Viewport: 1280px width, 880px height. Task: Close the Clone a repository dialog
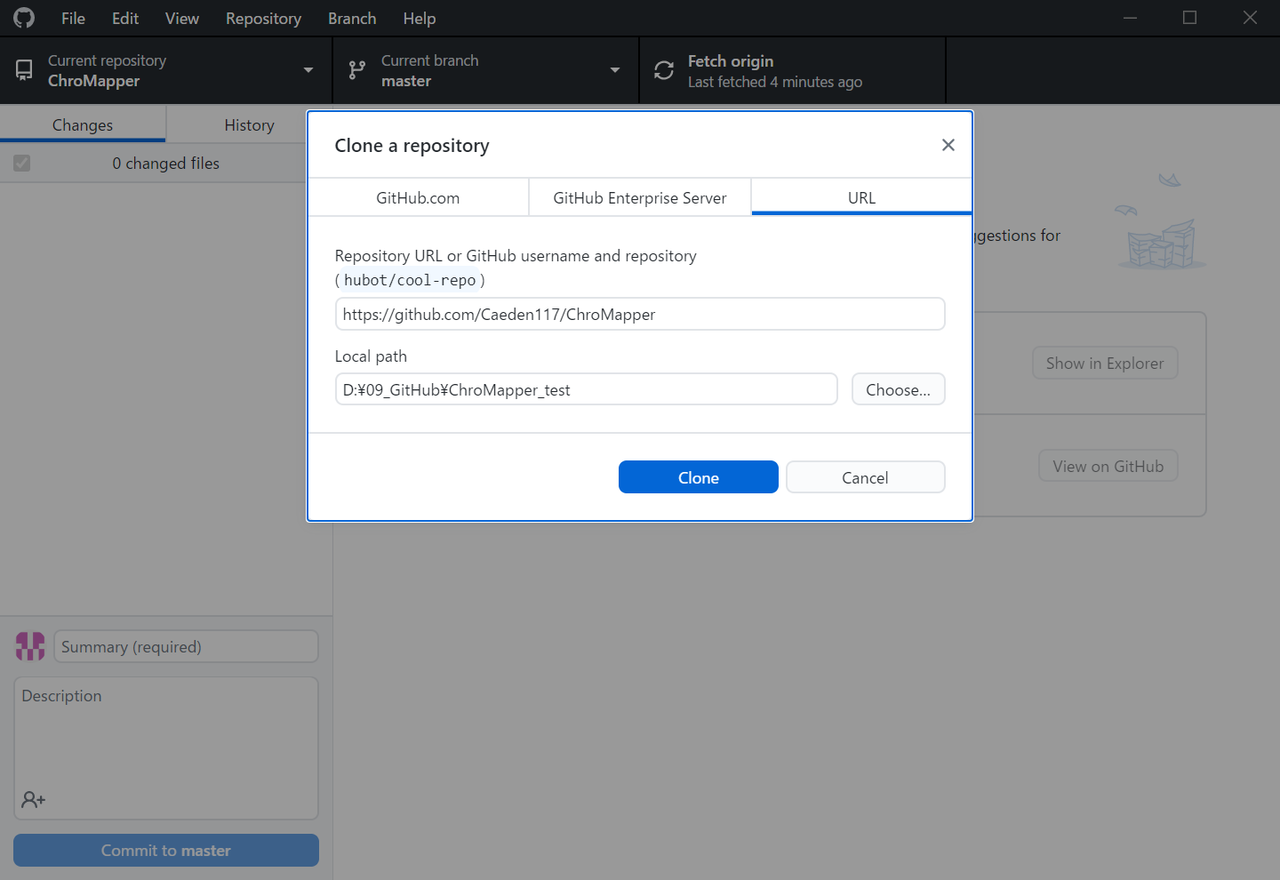click(948, 145)
